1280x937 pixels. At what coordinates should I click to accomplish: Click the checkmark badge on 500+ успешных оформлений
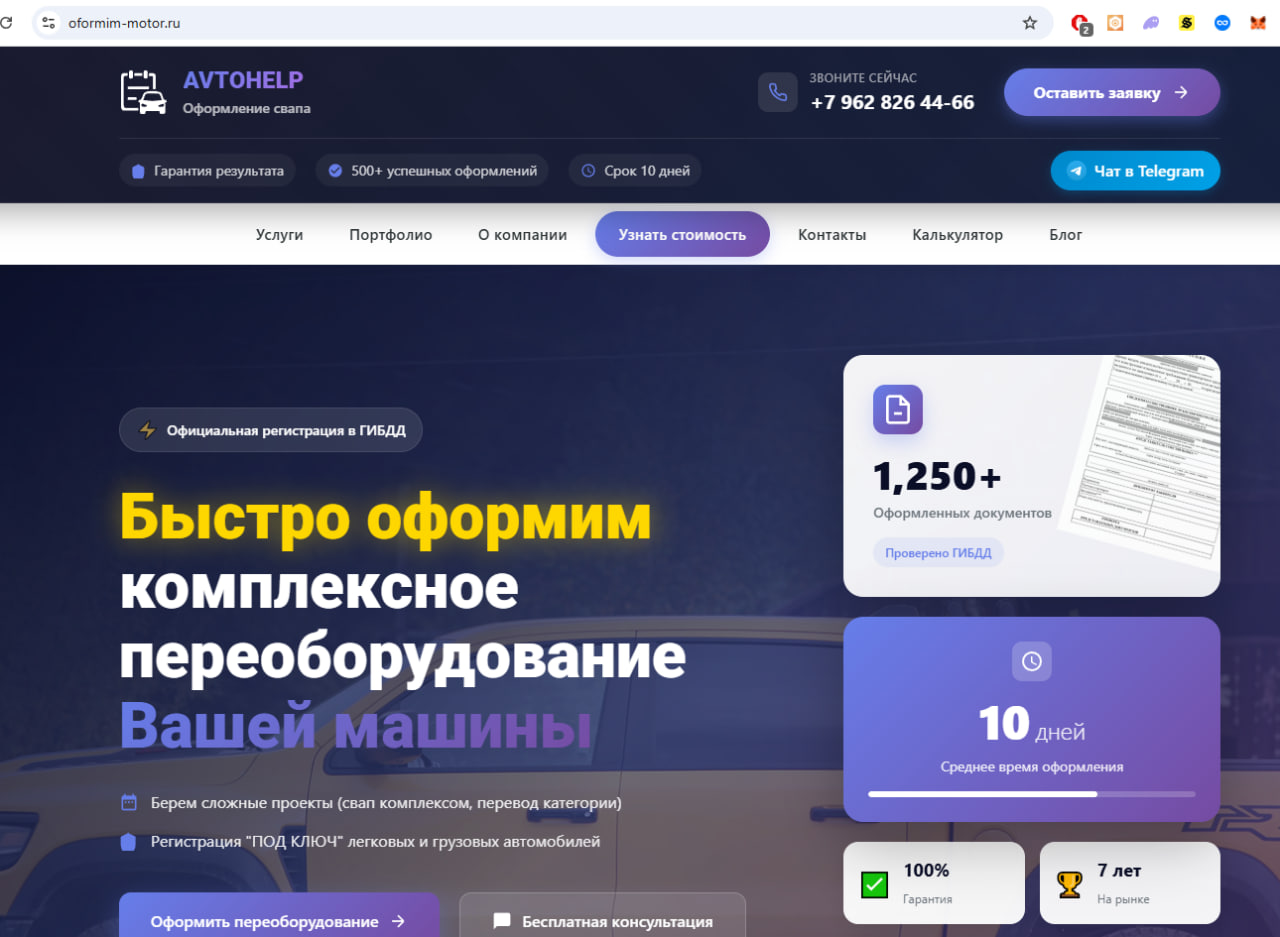coord(334,170)
